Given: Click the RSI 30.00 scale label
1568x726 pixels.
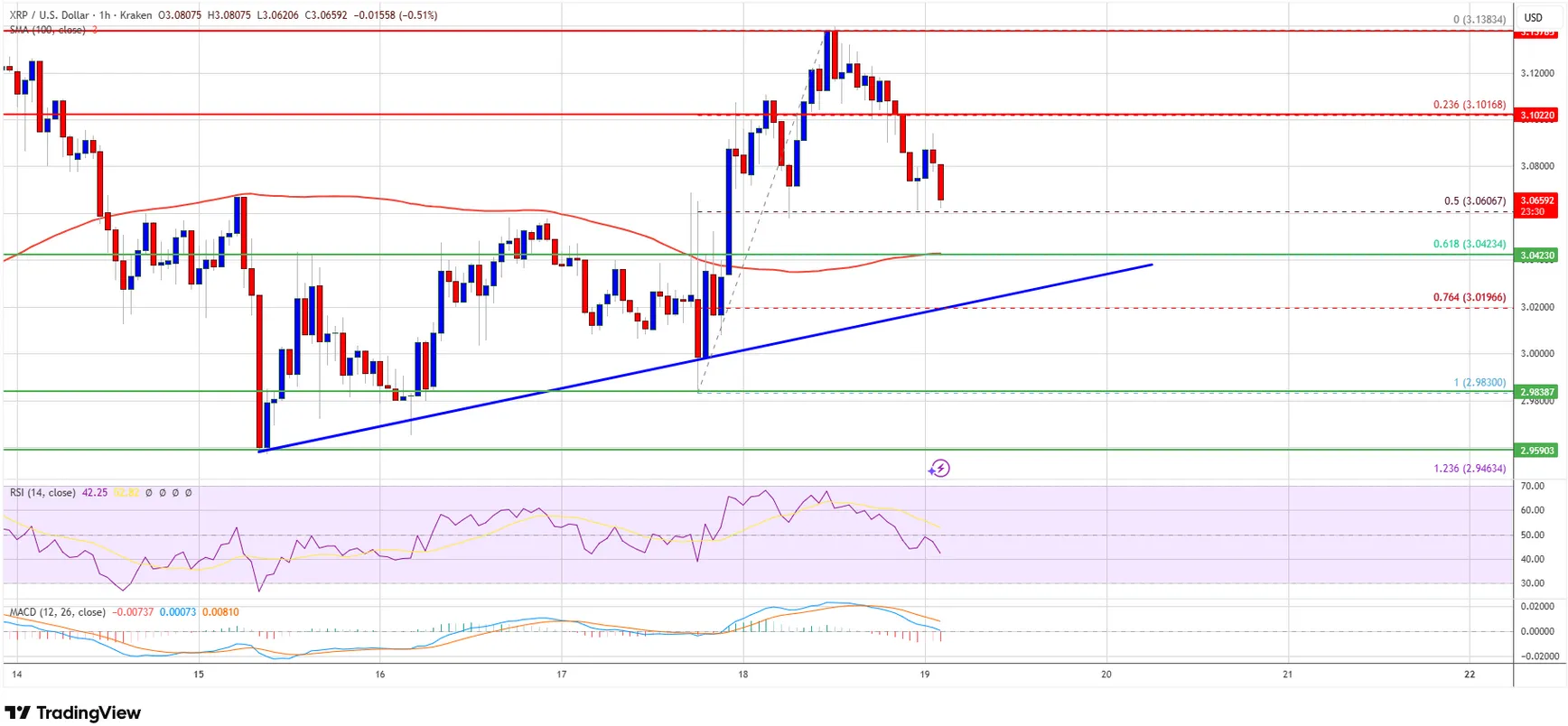Looking at the screenshot, I should click(x=1532, y=583).
